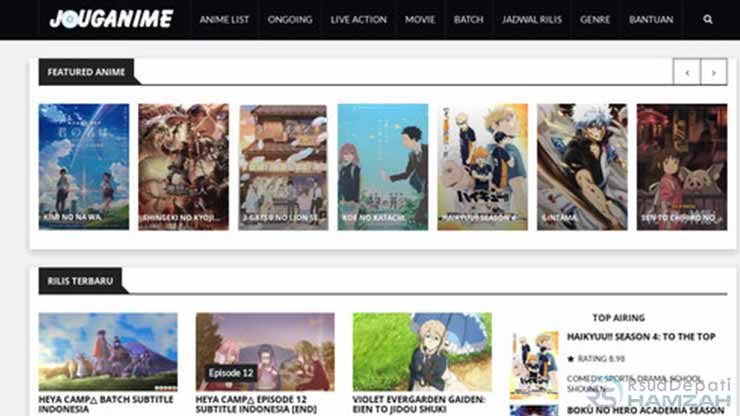Screen dimensions: 740x416
Task: Open Koe no Katachi featured poster
Action: tap(383, 167)
